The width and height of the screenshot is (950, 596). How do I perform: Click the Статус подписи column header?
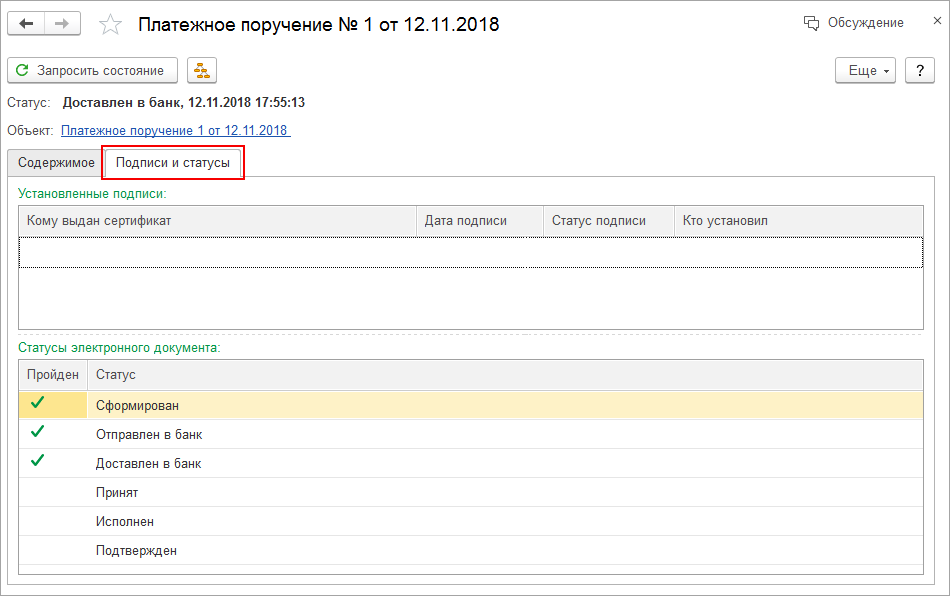click(607, 221)
